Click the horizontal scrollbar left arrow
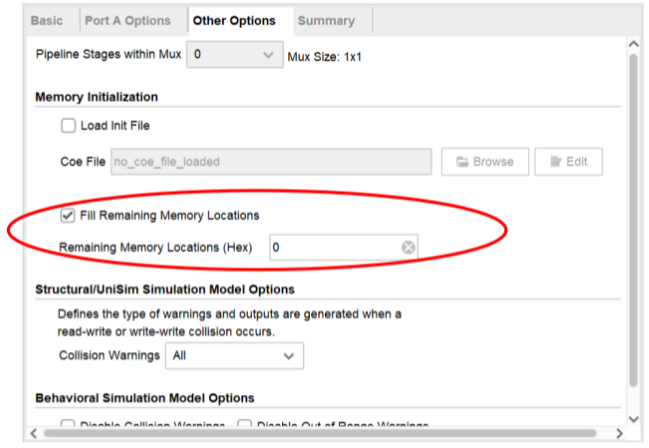 [34, 432]
